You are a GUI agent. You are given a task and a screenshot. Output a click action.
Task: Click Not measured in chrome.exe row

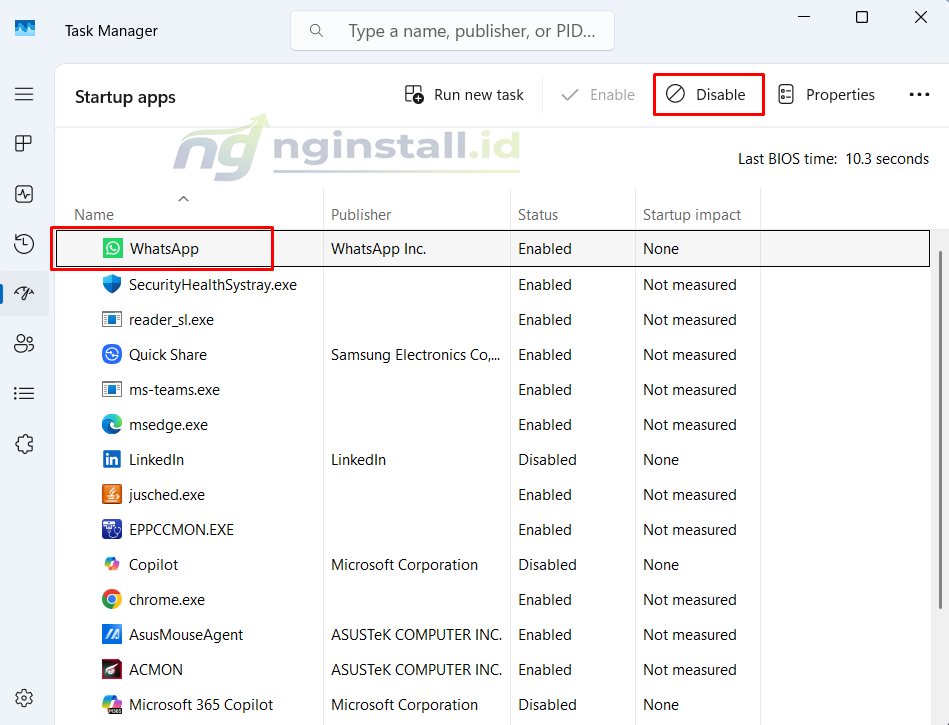[689, 600]
